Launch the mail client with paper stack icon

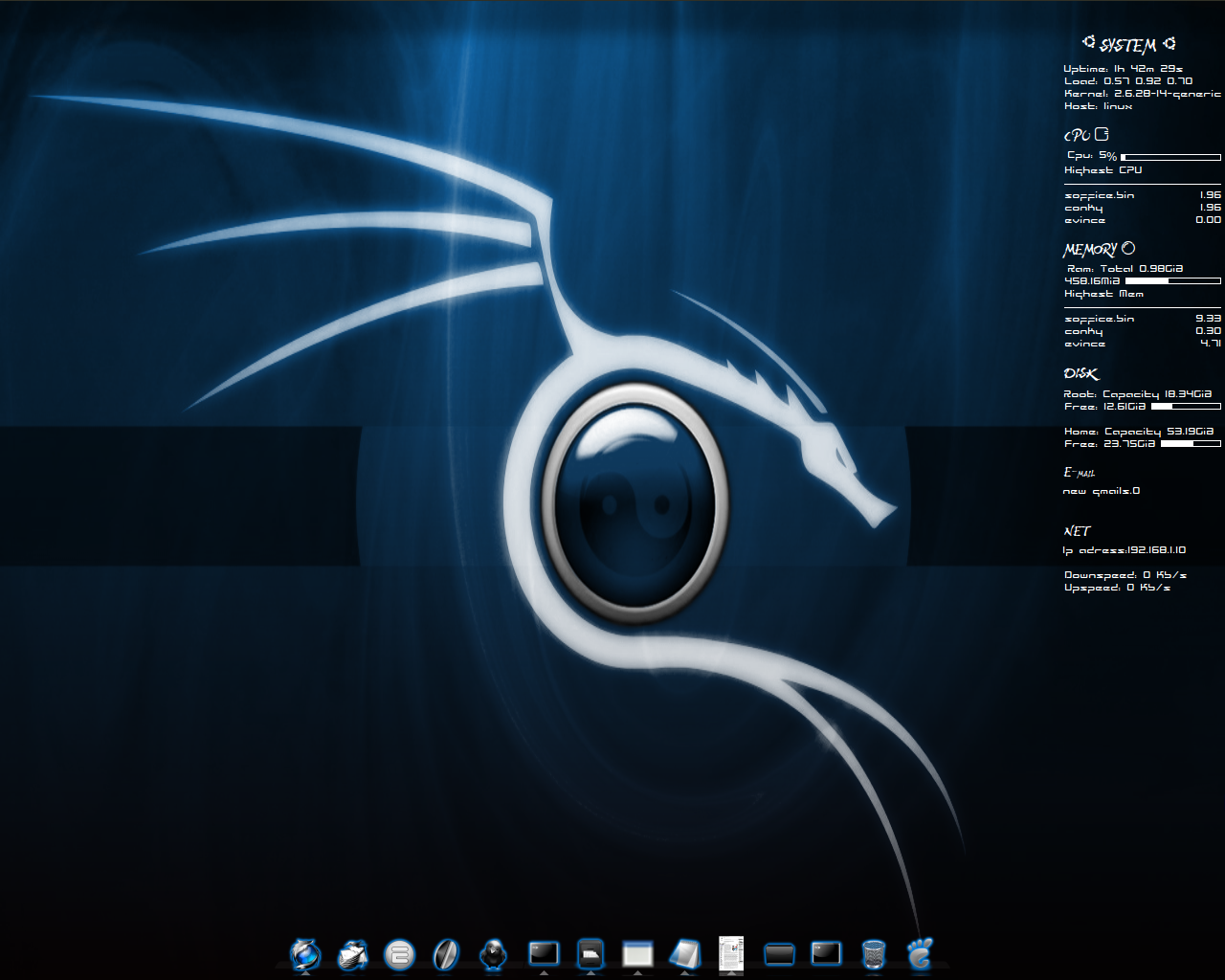click(353, 953)
